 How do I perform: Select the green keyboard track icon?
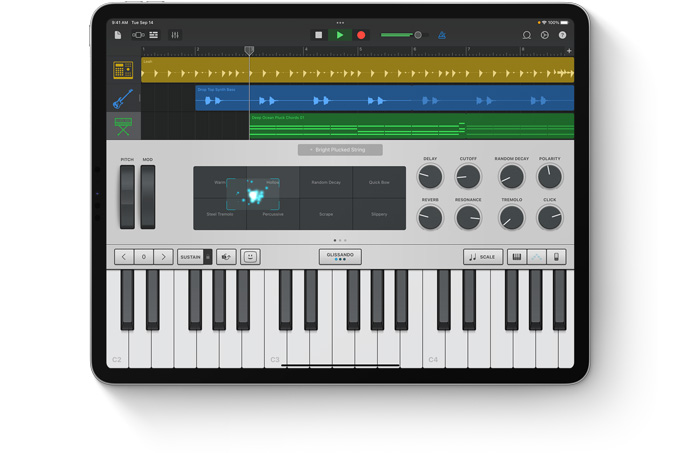point(123,126)
